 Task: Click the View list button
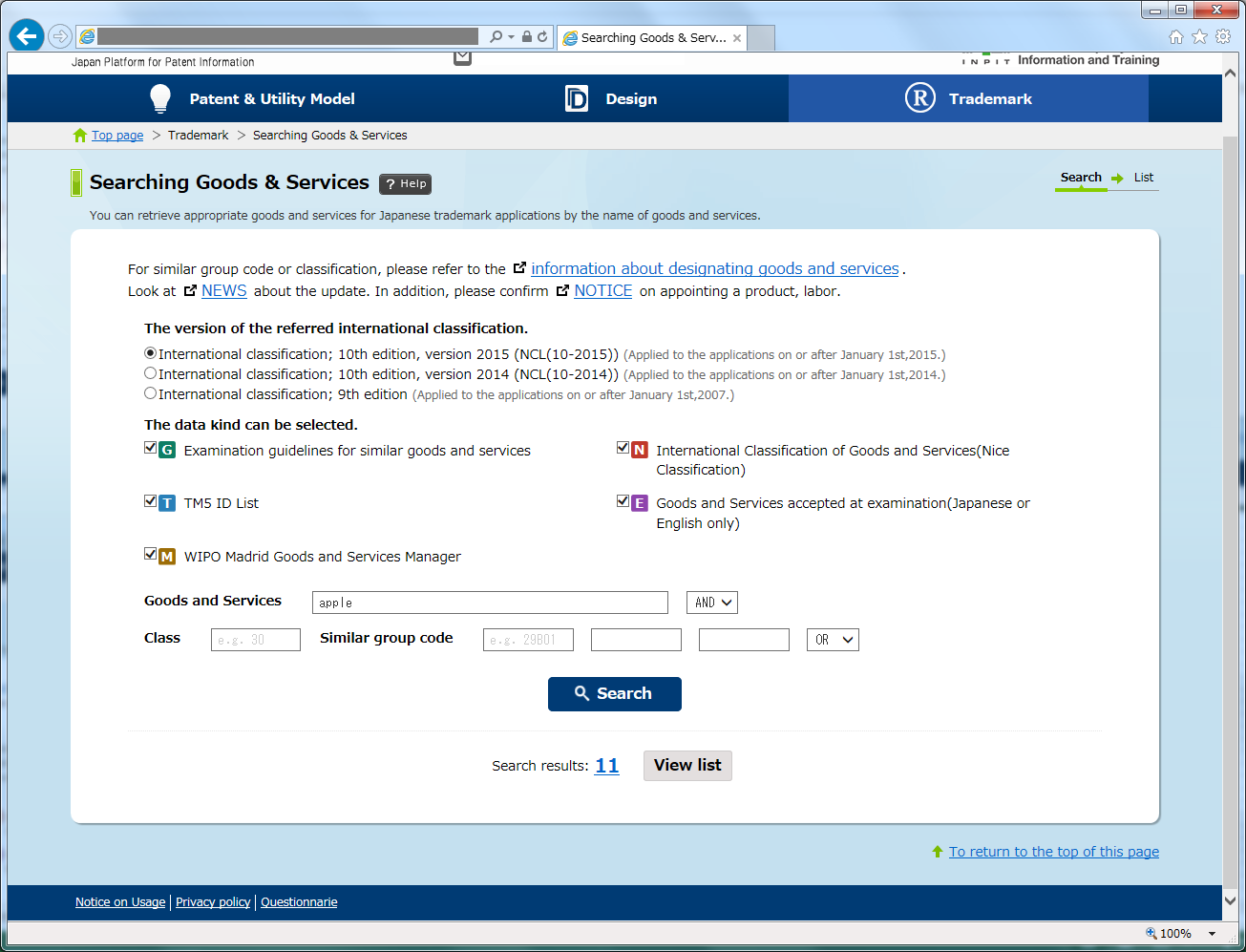pos(687,766)
